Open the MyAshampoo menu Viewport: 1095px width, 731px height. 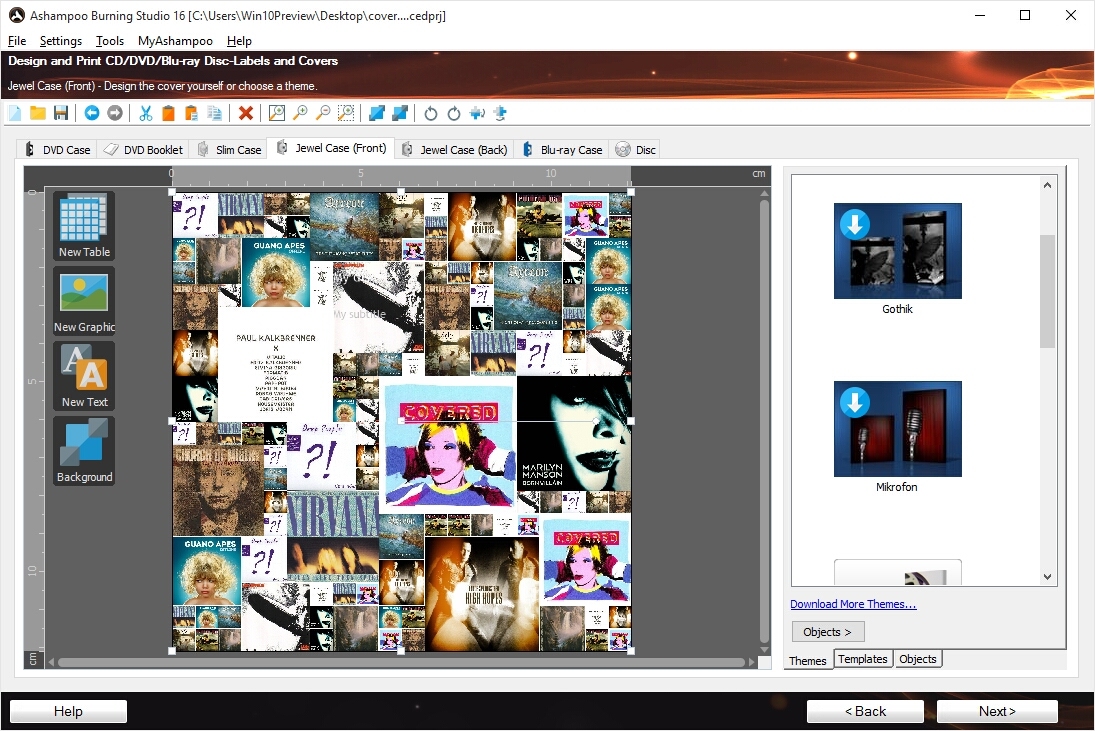pos(175,40)
